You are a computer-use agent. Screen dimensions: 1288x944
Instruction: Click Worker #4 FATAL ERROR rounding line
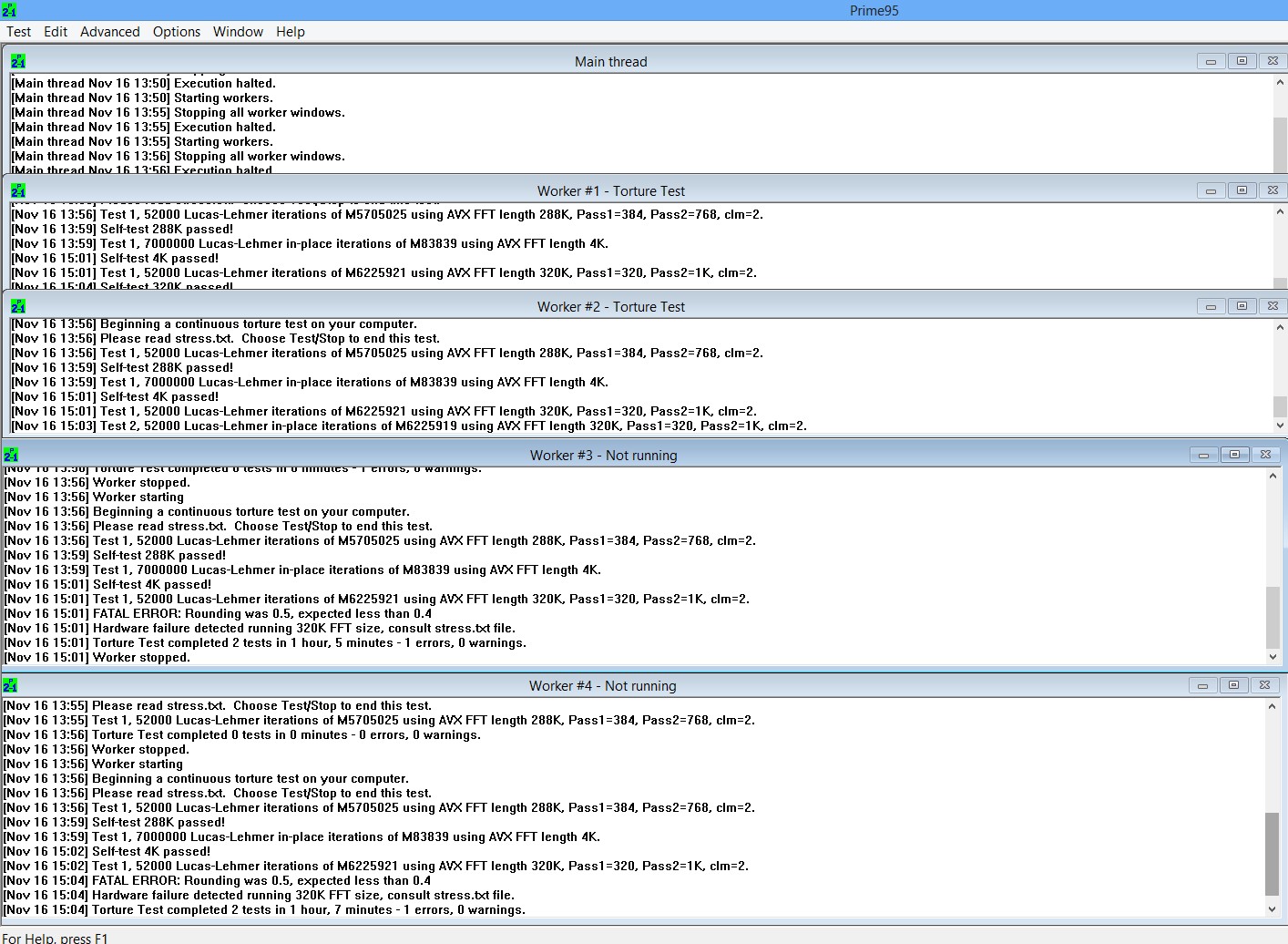click(x=217, y=880)
